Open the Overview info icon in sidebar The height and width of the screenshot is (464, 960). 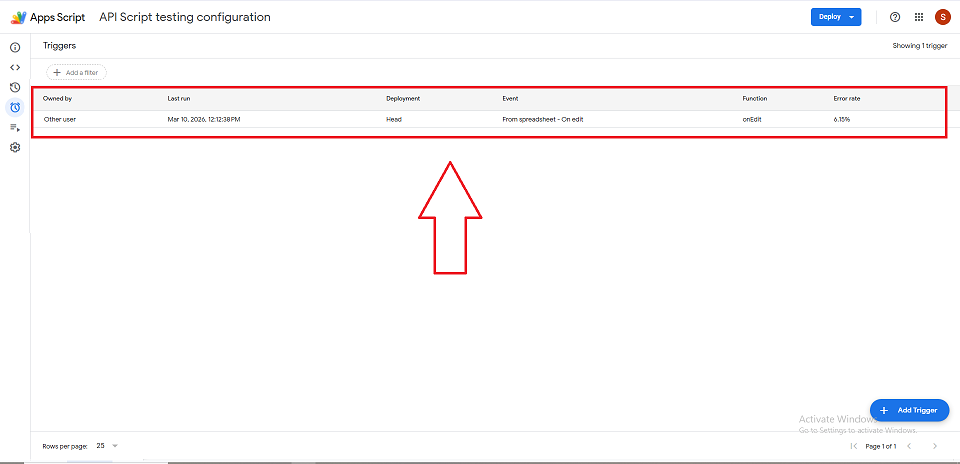pyautogui.click(x=15, y=47)
